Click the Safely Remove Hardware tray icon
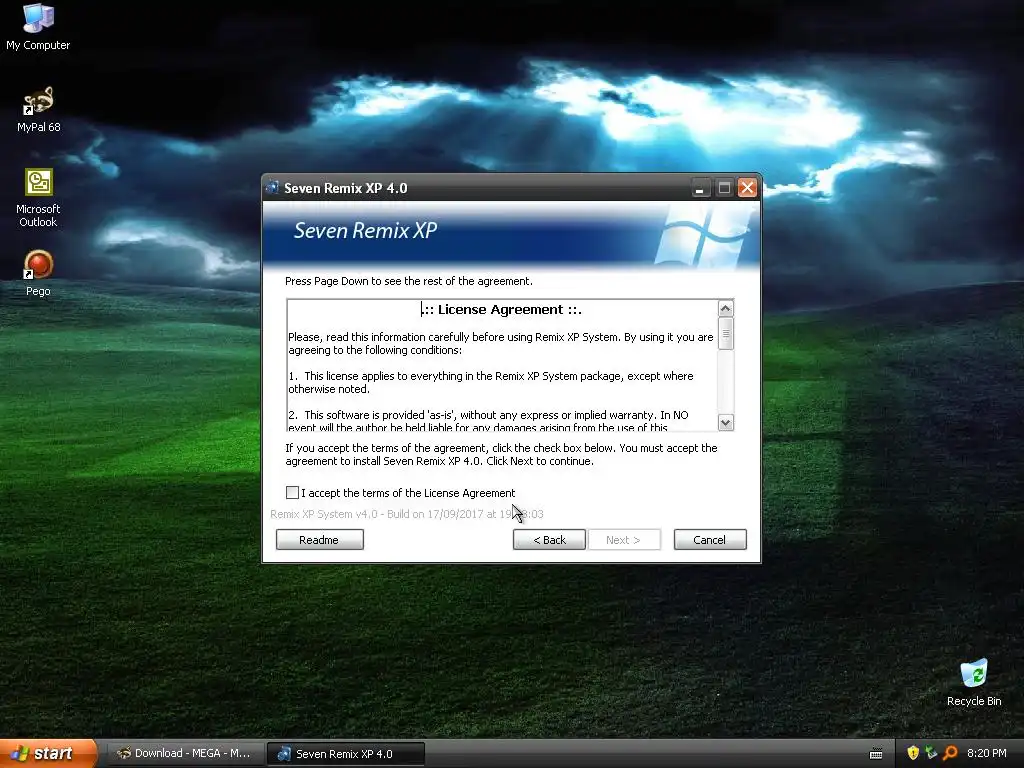 click(x=931, y=753)
